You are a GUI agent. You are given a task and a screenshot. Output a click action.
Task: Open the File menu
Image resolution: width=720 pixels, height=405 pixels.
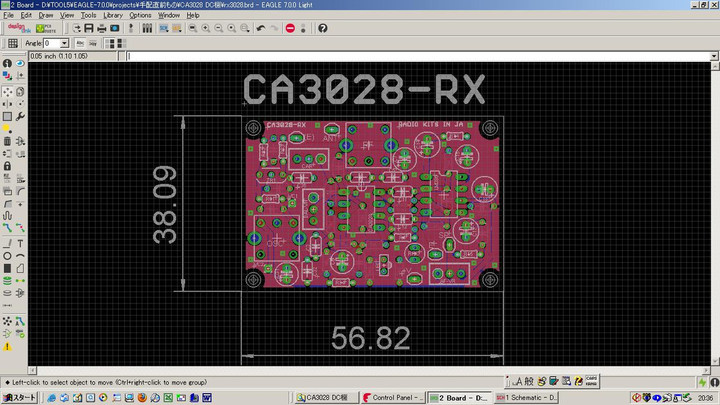pyautogui.click(x=9, y=16)
